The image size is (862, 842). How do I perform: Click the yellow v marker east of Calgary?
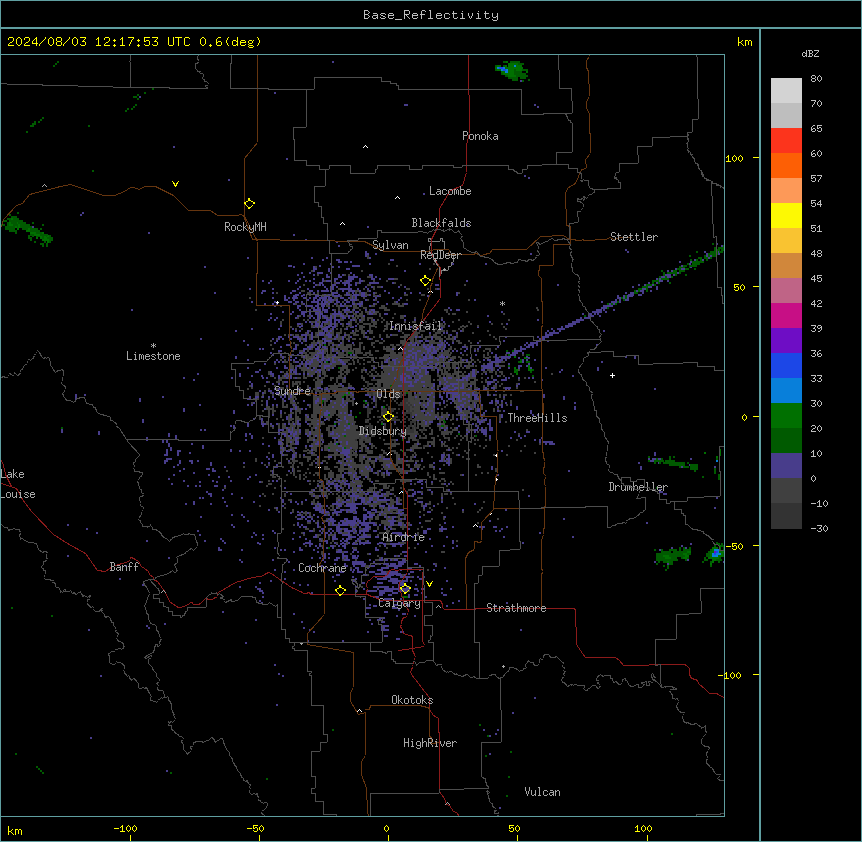coord(429,584)
